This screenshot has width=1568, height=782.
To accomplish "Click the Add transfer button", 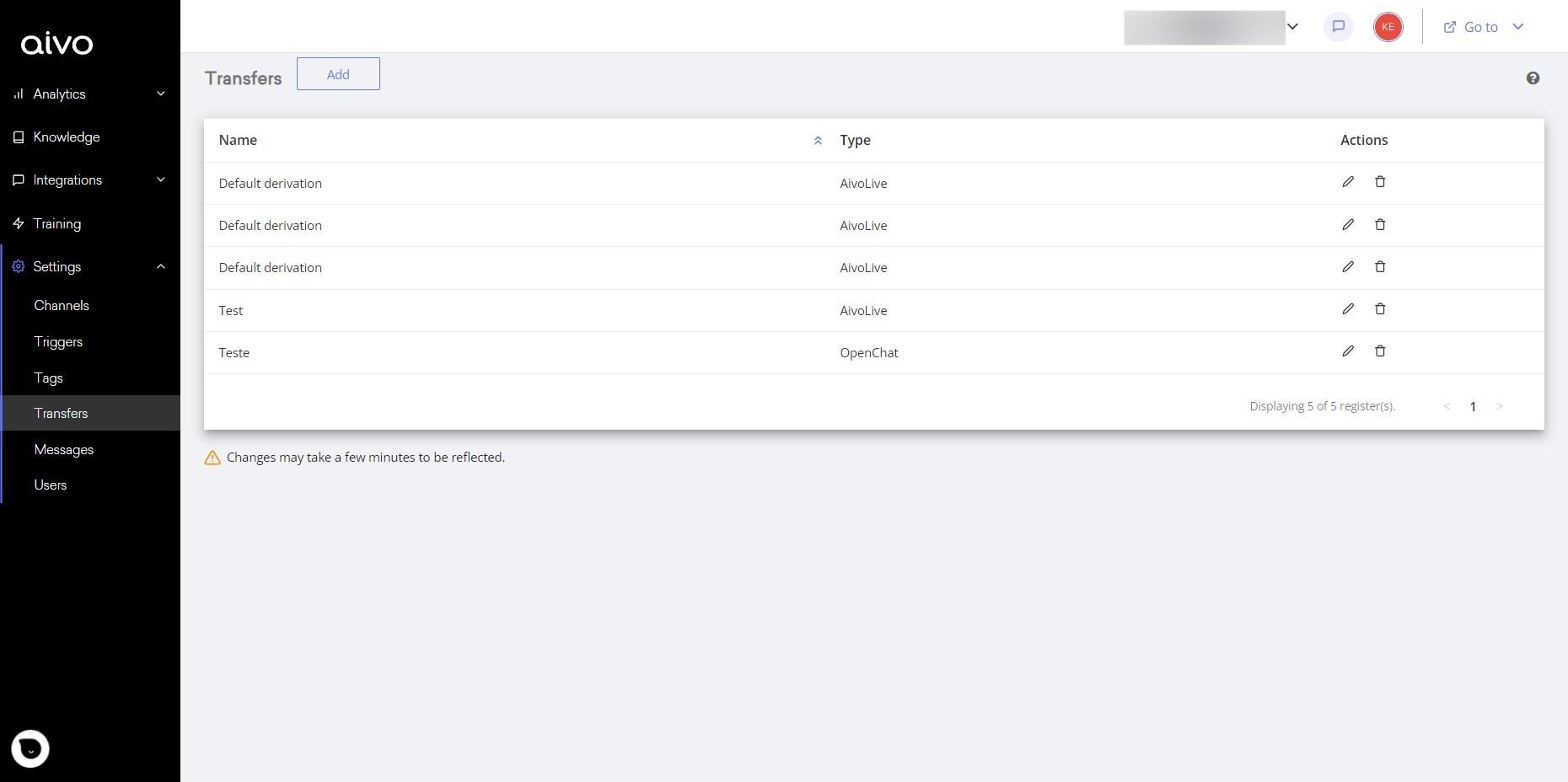I will pyautogui.click(x=338, y=74).
